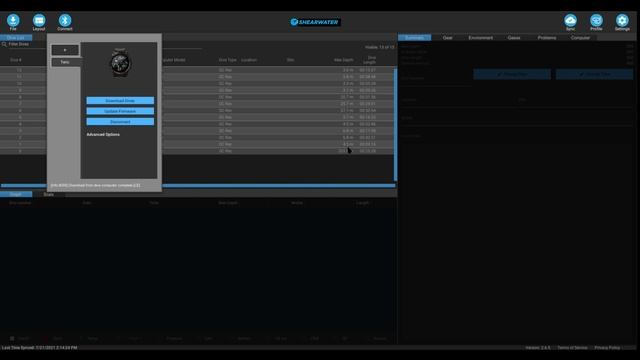
Task: Open the Terms of Service link
Action: [x=572, y=348]
